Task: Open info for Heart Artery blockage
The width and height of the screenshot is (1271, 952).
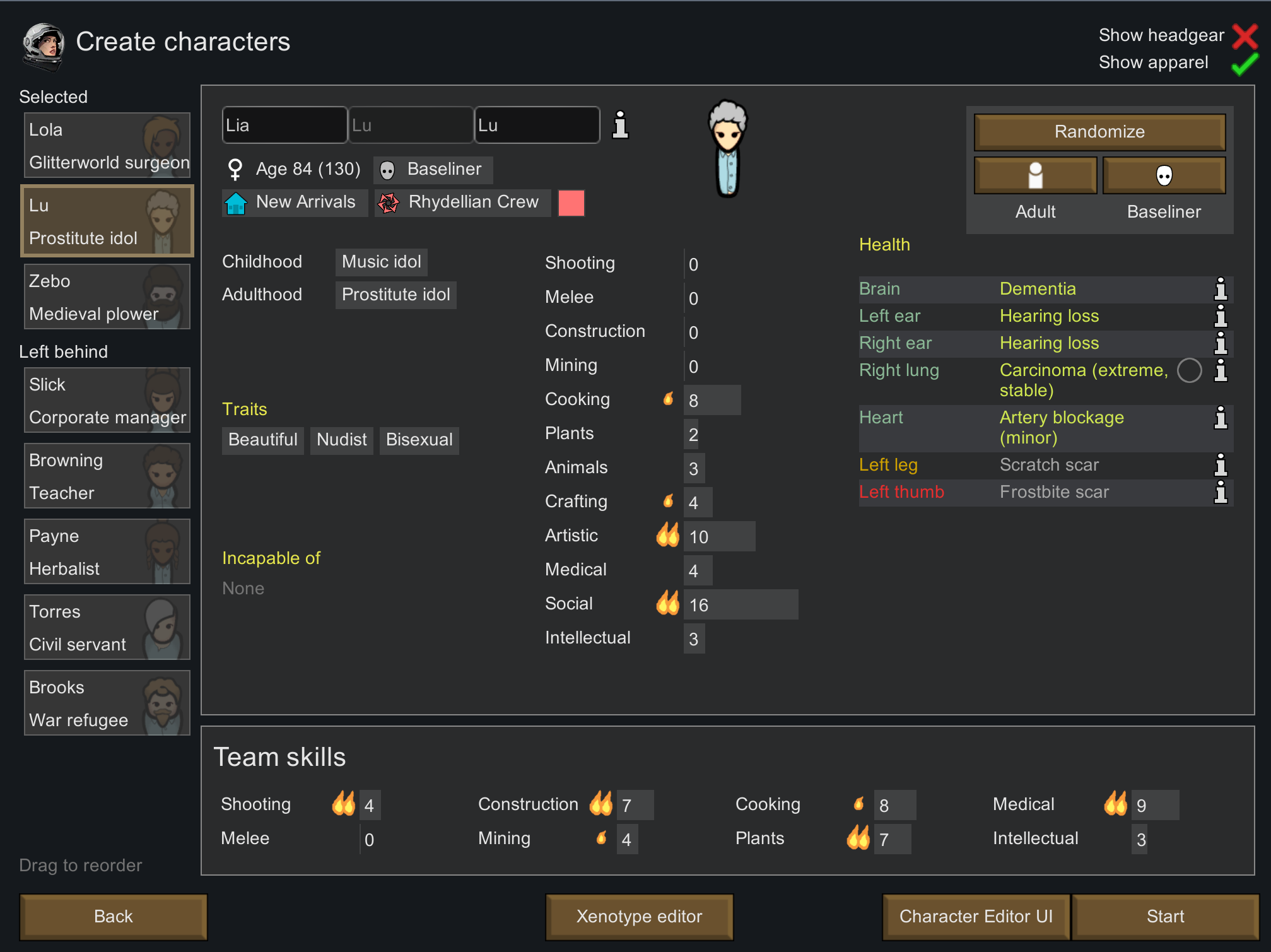Action: [x=1221, y=418]
